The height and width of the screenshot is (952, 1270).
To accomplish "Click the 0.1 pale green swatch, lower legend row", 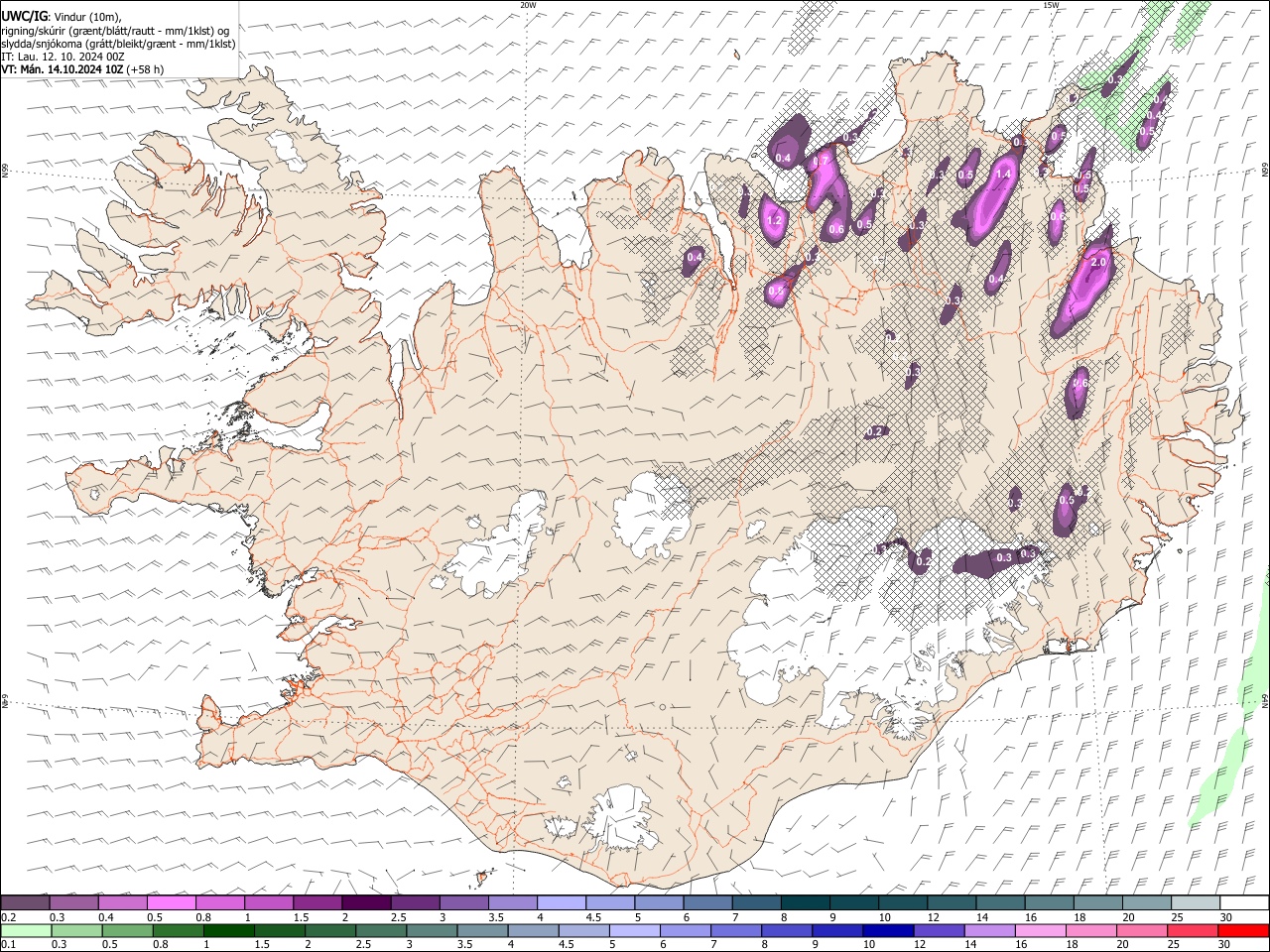I will coord(26,930).
